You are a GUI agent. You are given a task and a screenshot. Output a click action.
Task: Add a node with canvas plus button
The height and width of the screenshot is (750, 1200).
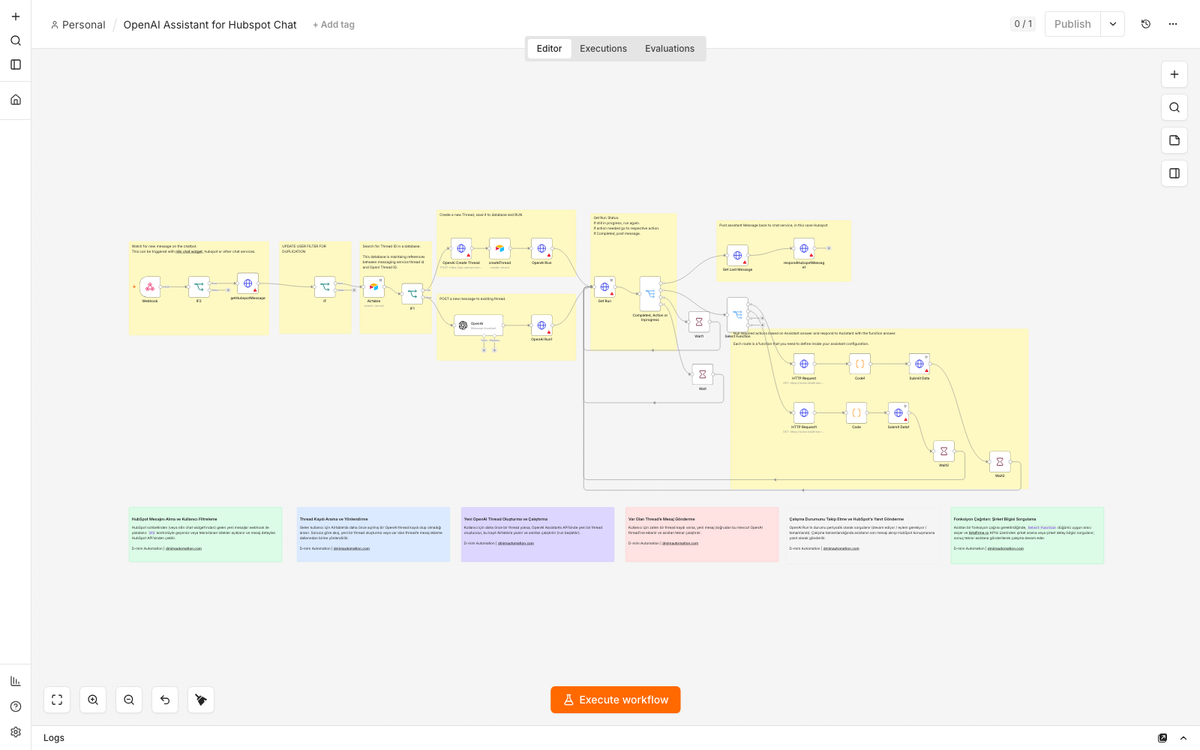tap(1174, 74)
